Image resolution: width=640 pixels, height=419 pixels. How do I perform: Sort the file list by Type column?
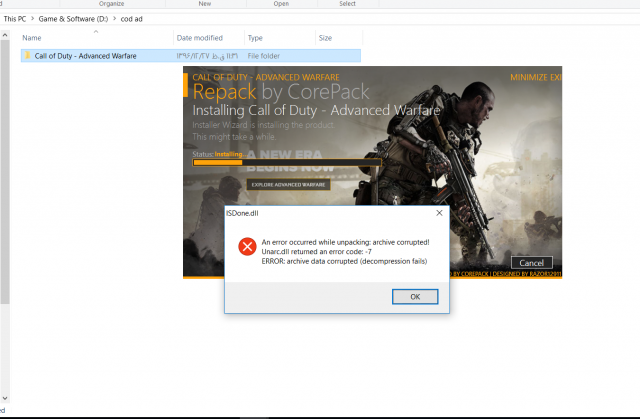click(x=255, y=38)
